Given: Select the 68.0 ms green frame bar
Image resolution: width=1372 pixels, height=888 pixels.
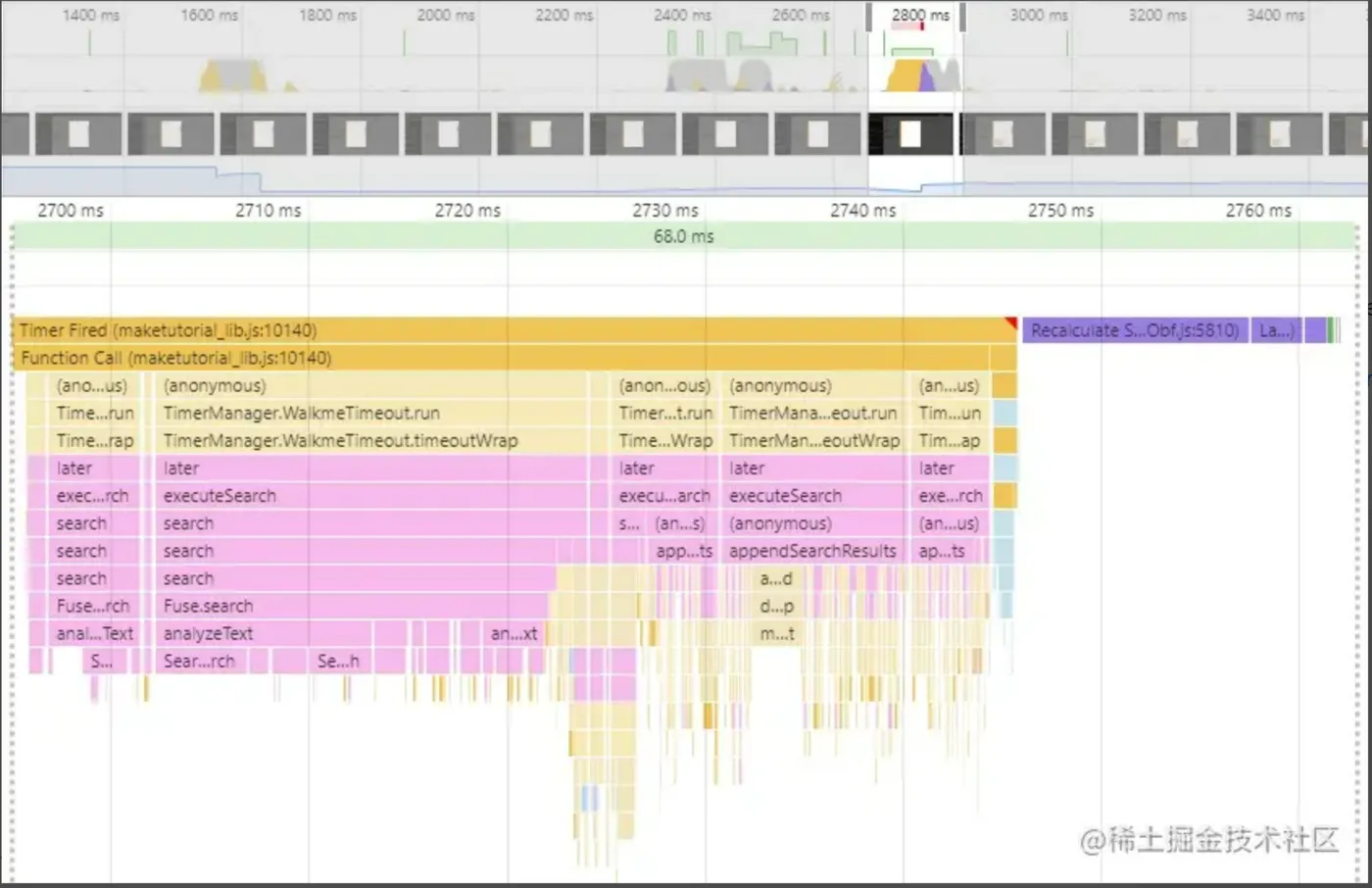Looking at the screenshot, I should (x=684, y=236).
